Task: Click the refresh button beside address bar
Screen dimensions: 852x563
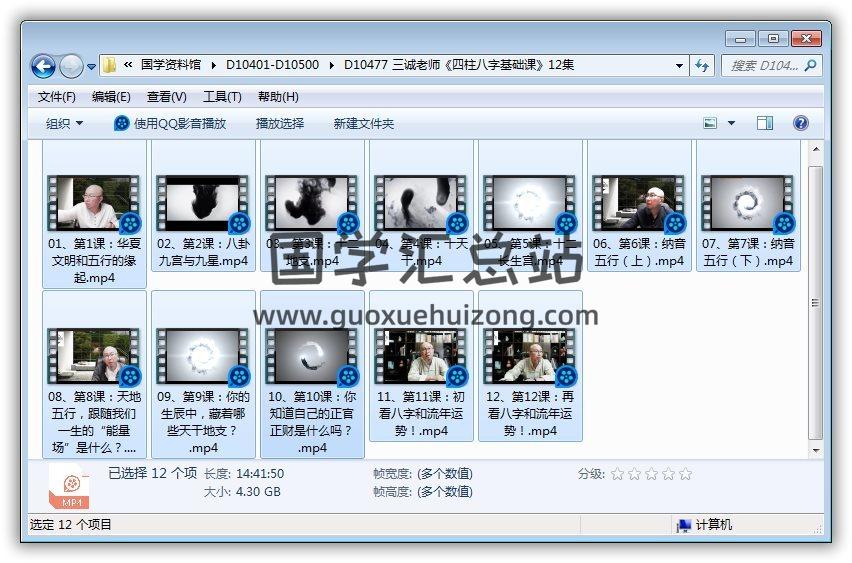Action: click(x=701, y=65)
